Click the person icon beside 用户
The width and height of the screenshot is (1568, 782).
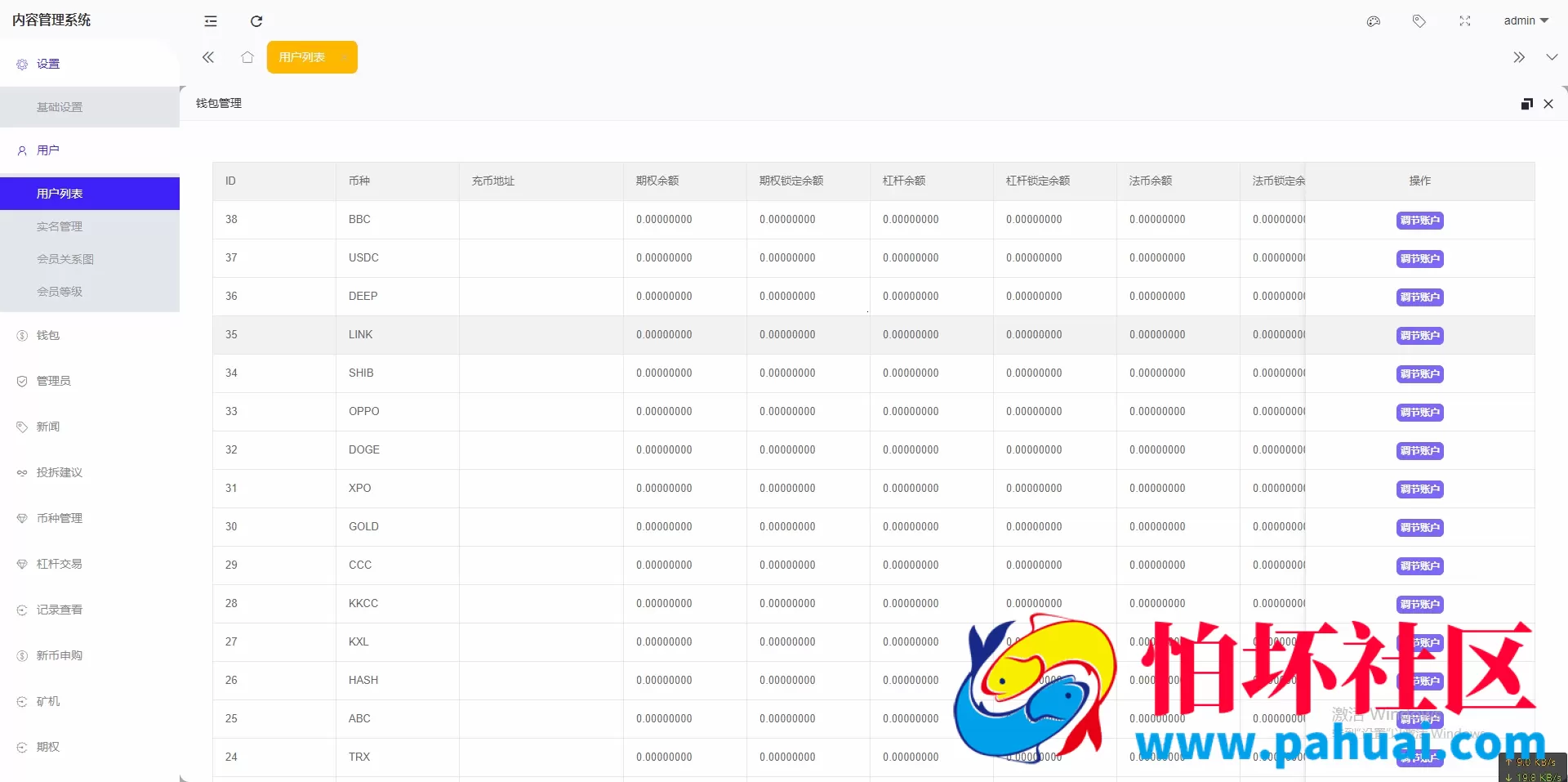(22, 150)
